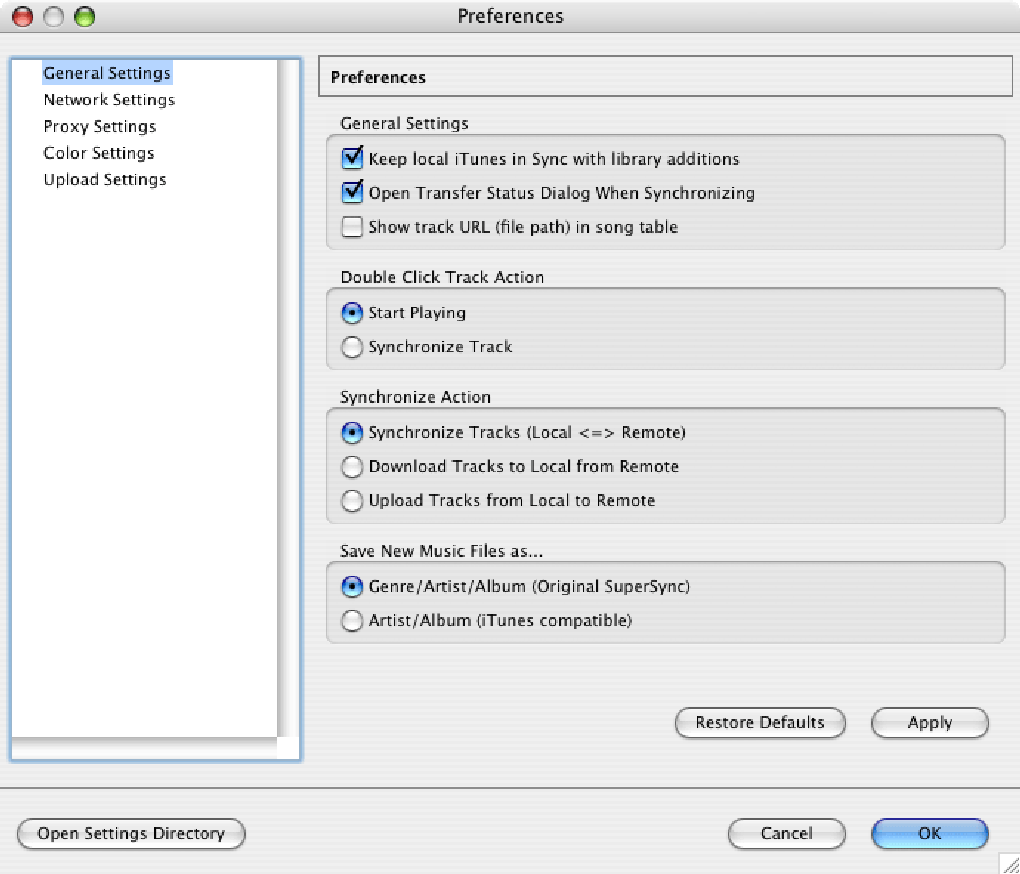The height and width of the screenshot is (874, 1020).
Task: Uncheck Open Transfer Status Dialog When Synchronizing
Action: tap(352, 192)
